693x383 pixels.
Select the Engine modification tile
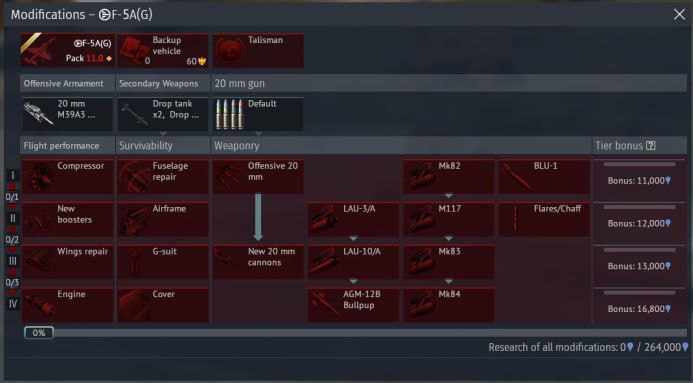[67, 305]
